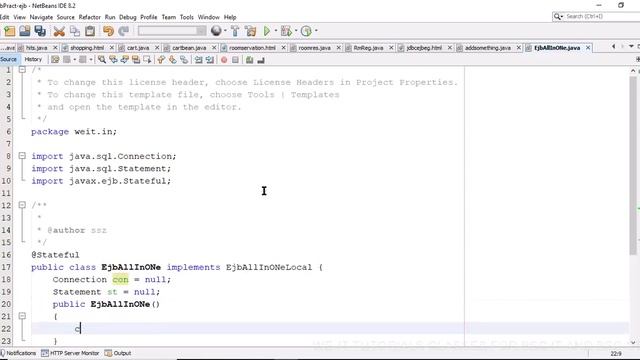This screenshot has height=360, width=640.
Task: Cut the selection using the scissors icon
Action: pyautogui.click(x=59, y=31)
